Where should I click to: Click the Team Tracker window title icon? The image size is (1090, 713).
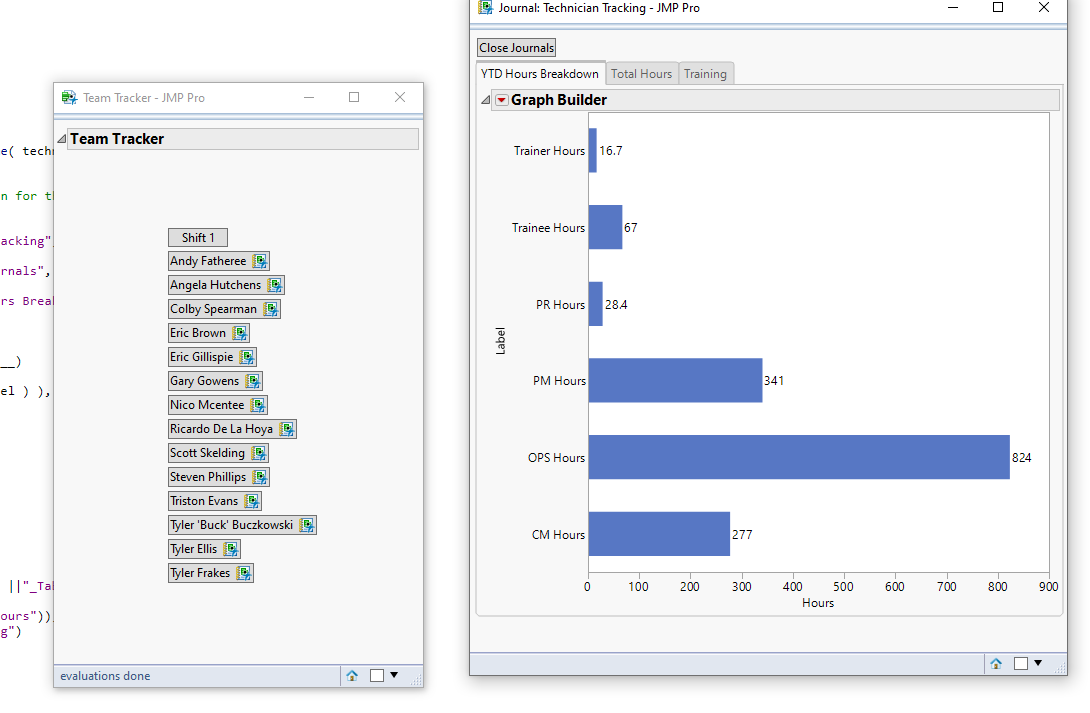point(69,97)
